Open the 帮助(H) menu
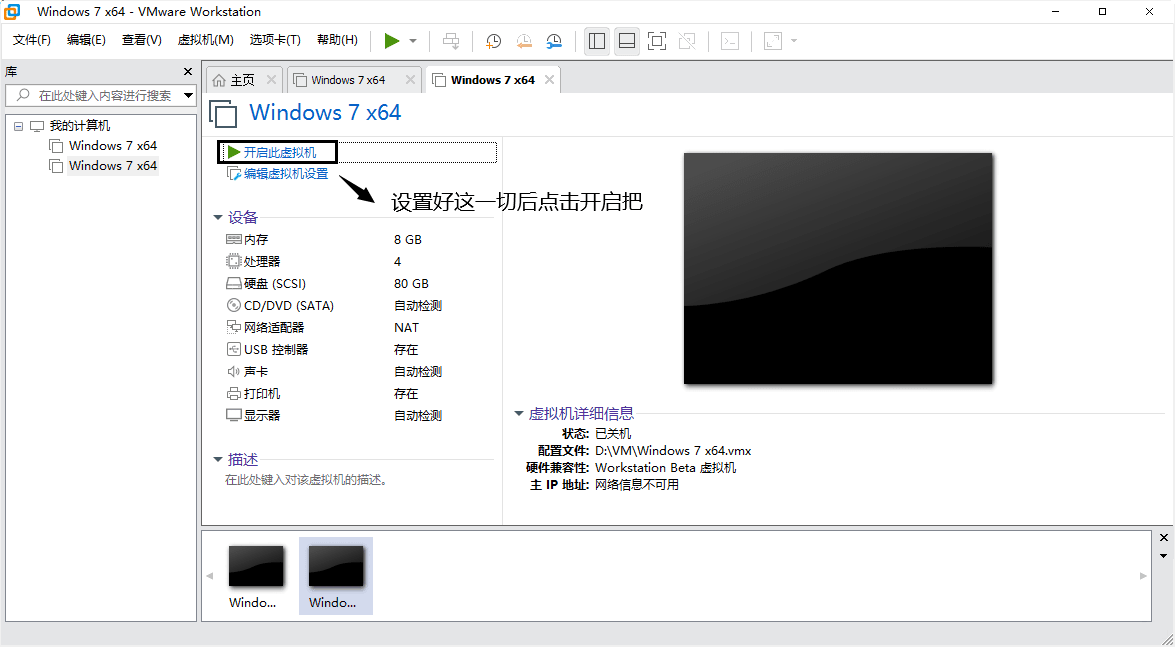1175x647 pixels. click(x=337, y=40)
